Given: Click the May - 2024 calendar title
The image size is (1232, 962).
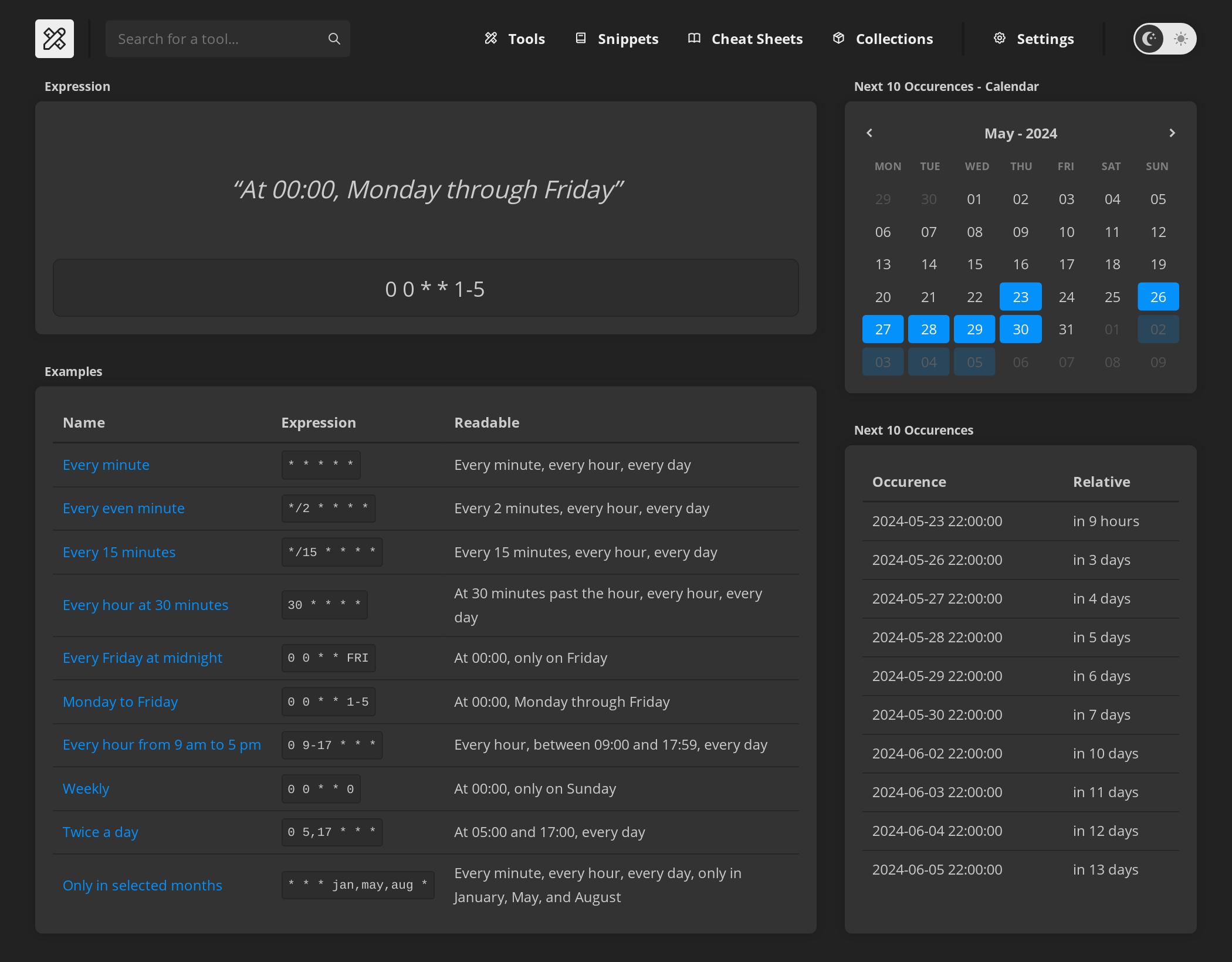Looking at the screenshot, I should tap(1021, 133).
